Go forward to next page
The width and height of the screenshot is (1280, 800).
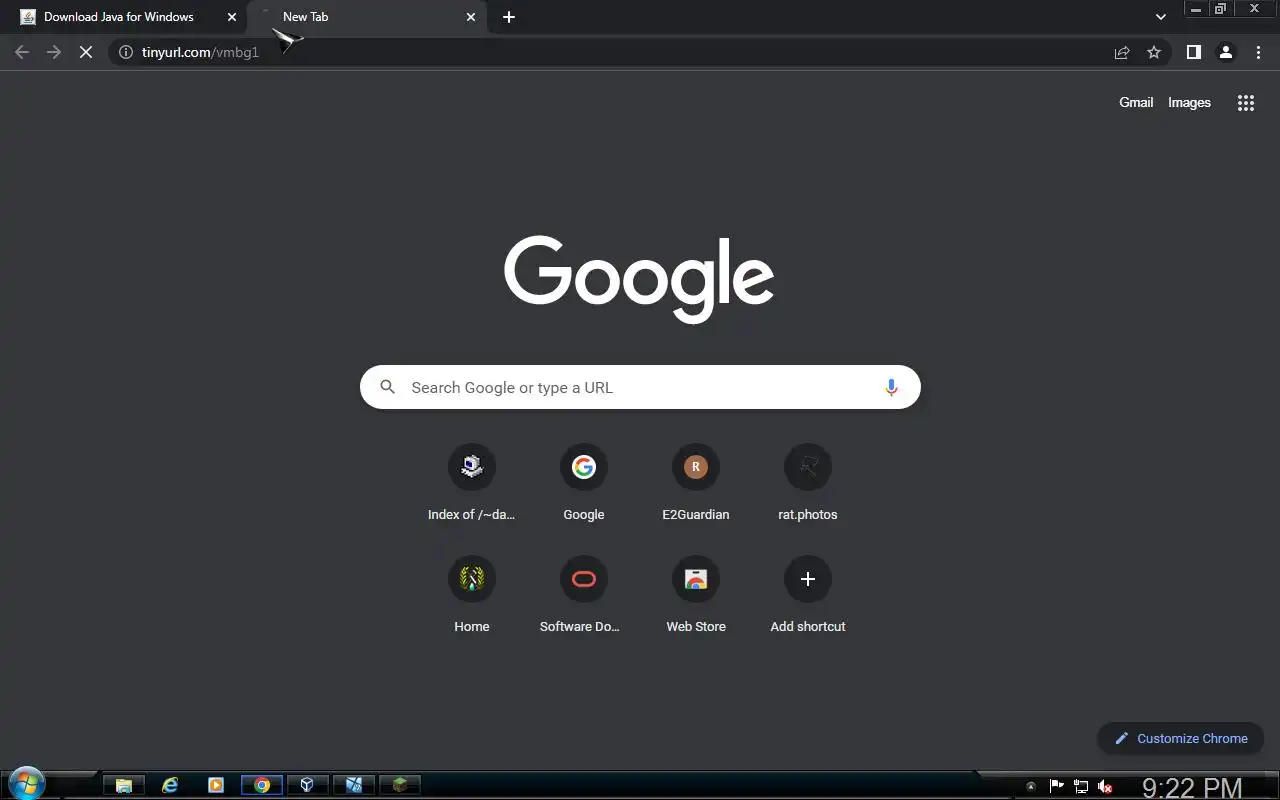pos(54,52)
